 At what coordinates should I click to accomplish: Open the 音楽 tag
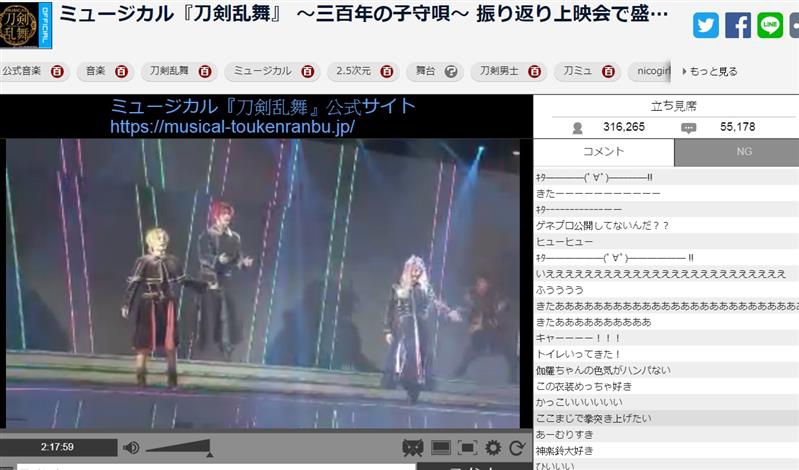(x=95, y=71)
